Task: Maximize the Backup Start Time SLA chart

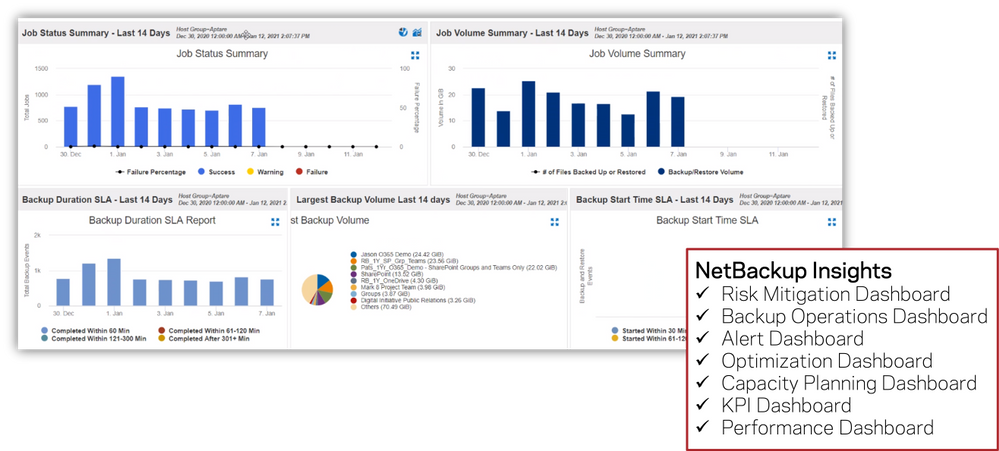Action: coord(831,222)
